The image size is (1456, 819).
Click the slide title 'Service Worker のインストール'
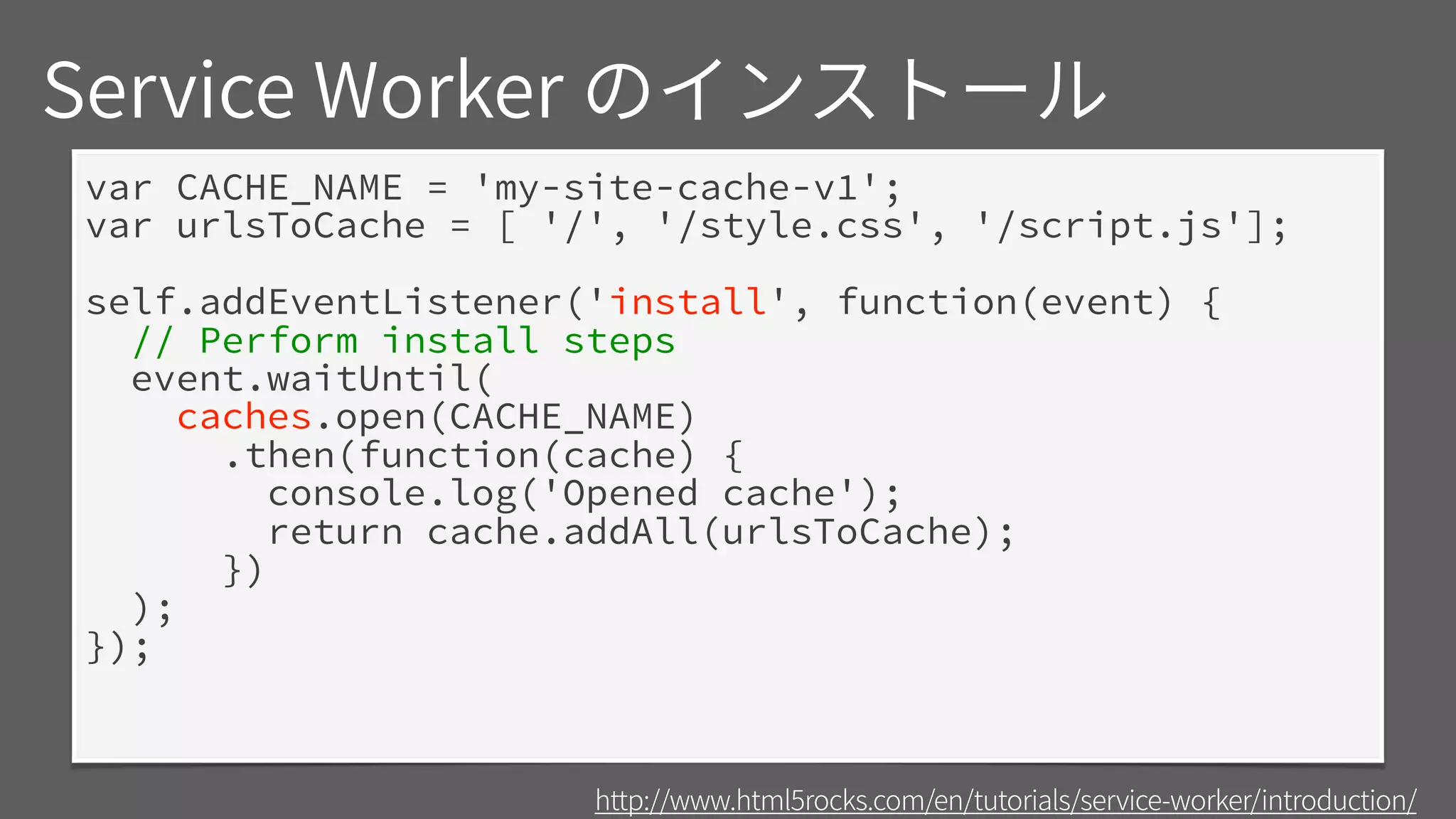(574, 90)
